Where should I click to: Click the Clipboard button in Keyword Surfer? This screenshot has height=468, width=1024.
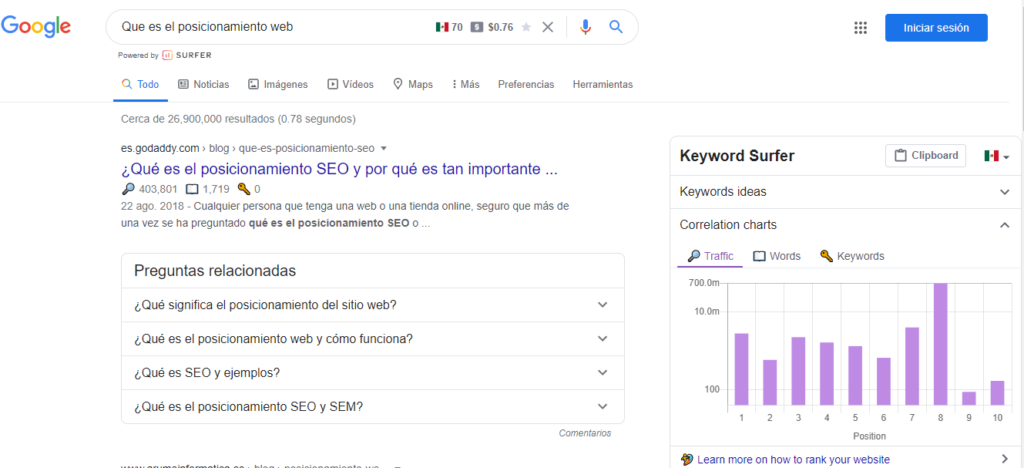925,155
